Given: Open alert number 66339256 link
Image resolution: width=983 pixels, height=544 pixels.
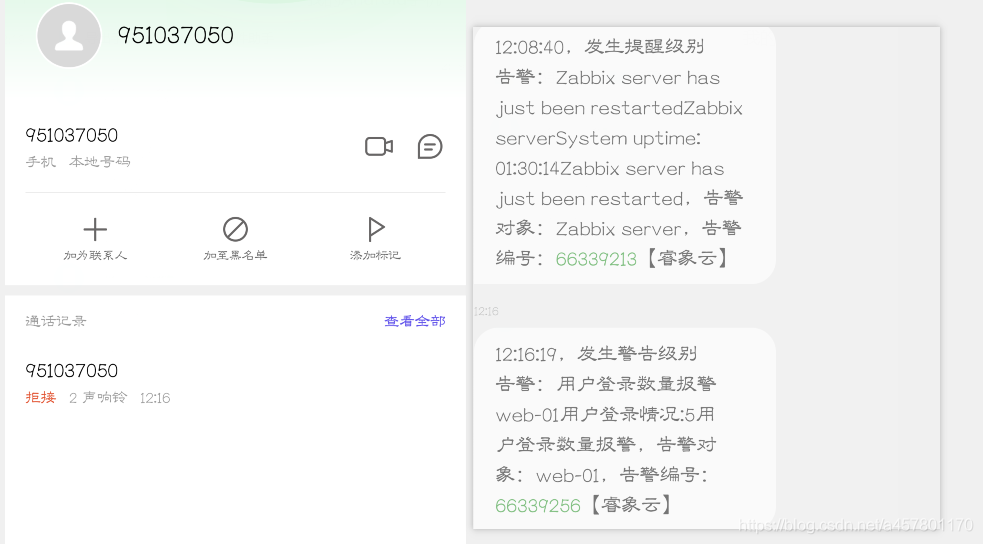Looking at the screenshot, I should (x=537, y=505).
